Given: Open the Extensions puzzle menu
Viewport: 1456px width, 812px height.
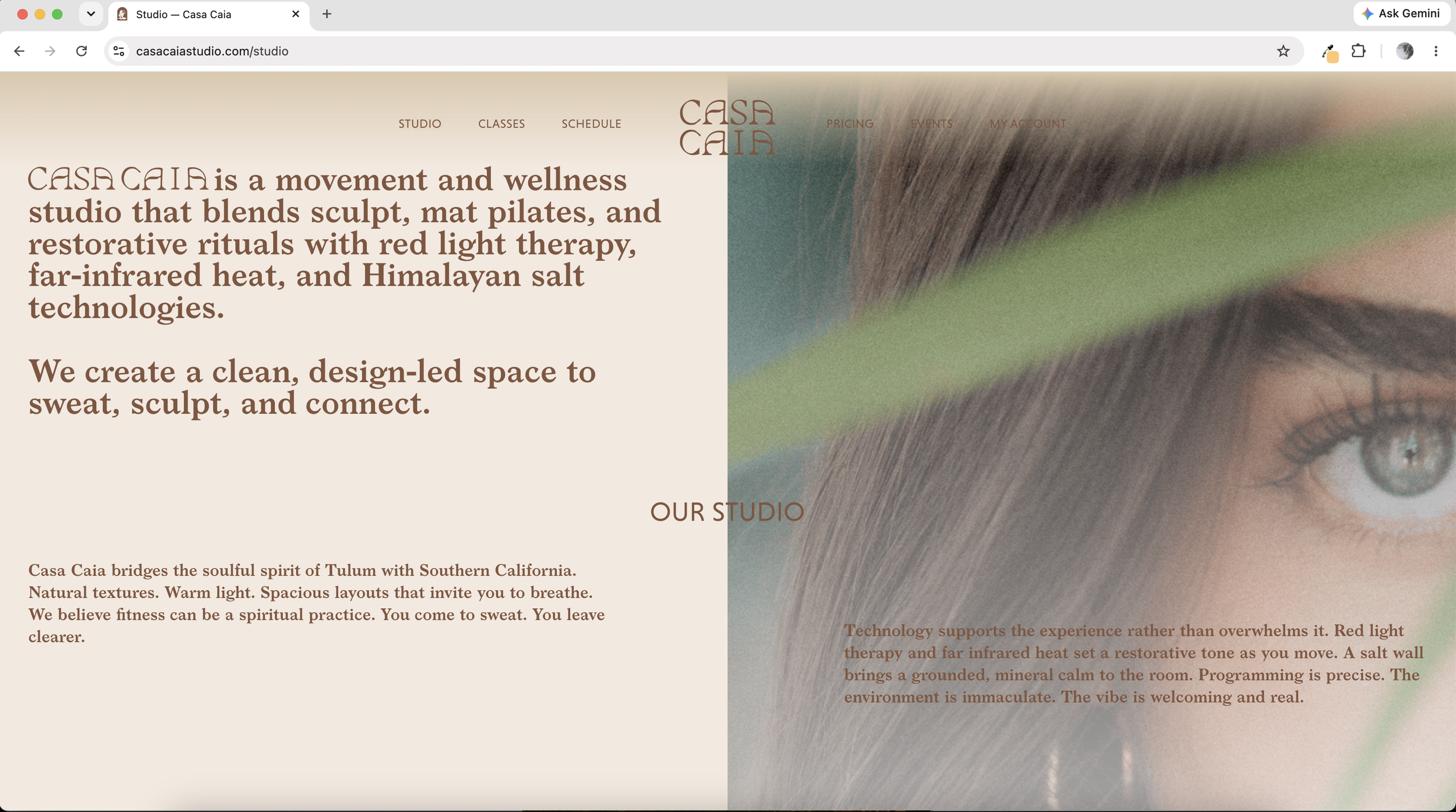Looking at the screenshot, I should click(1359, 51).
